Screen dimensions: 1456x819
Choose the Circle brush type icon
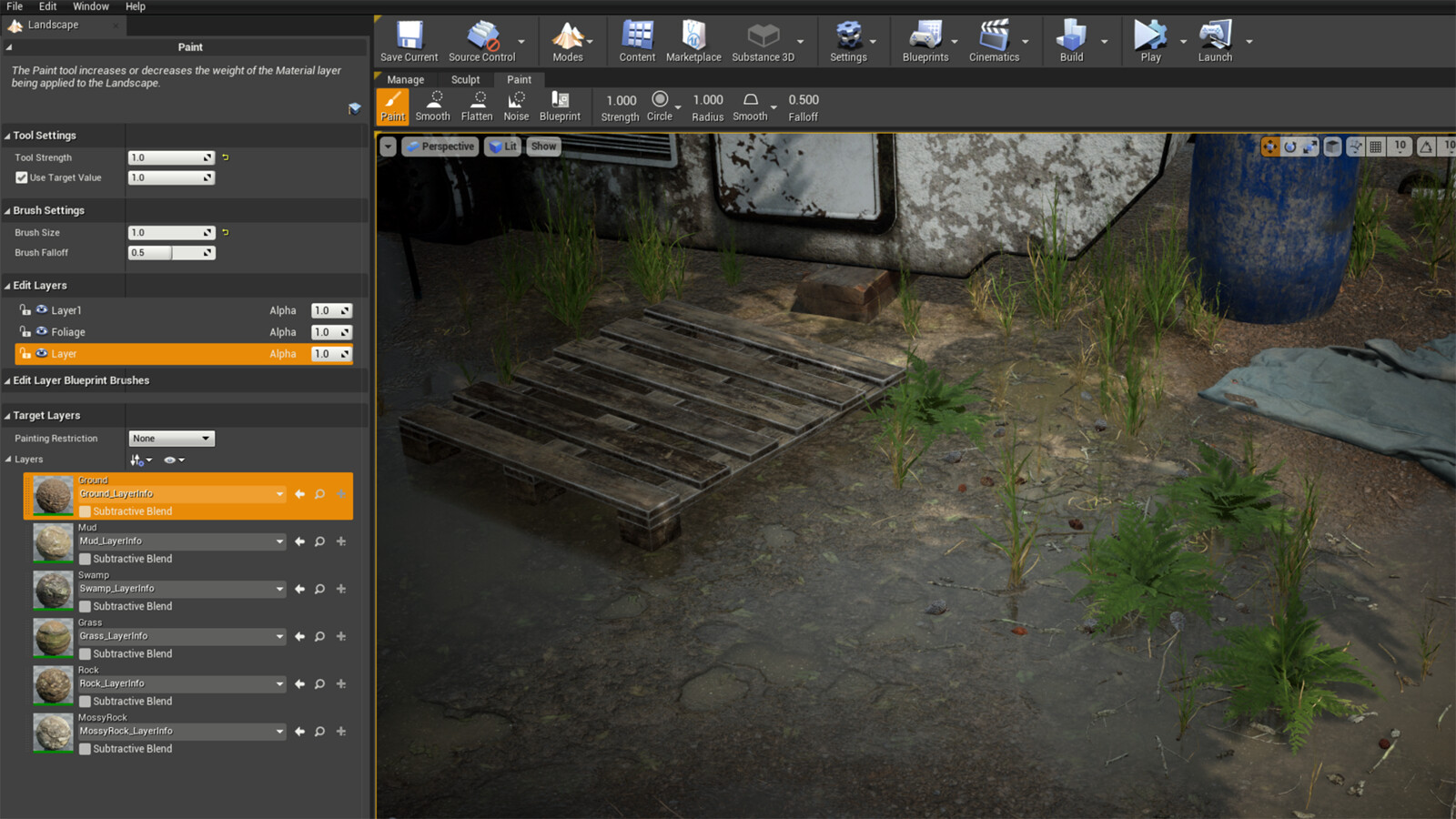pos(660,99)
